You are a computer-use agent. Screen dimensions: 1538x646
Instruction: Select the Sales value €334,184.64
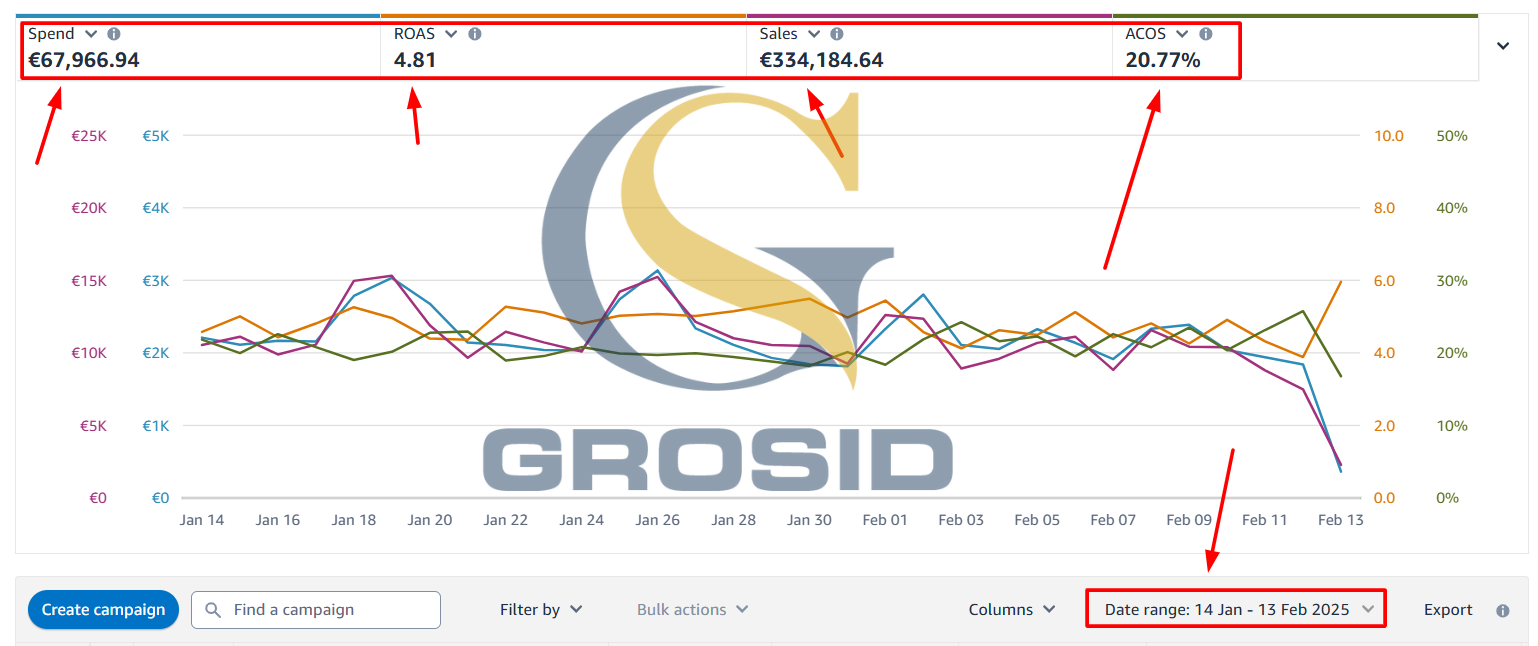tap(822, 60)
